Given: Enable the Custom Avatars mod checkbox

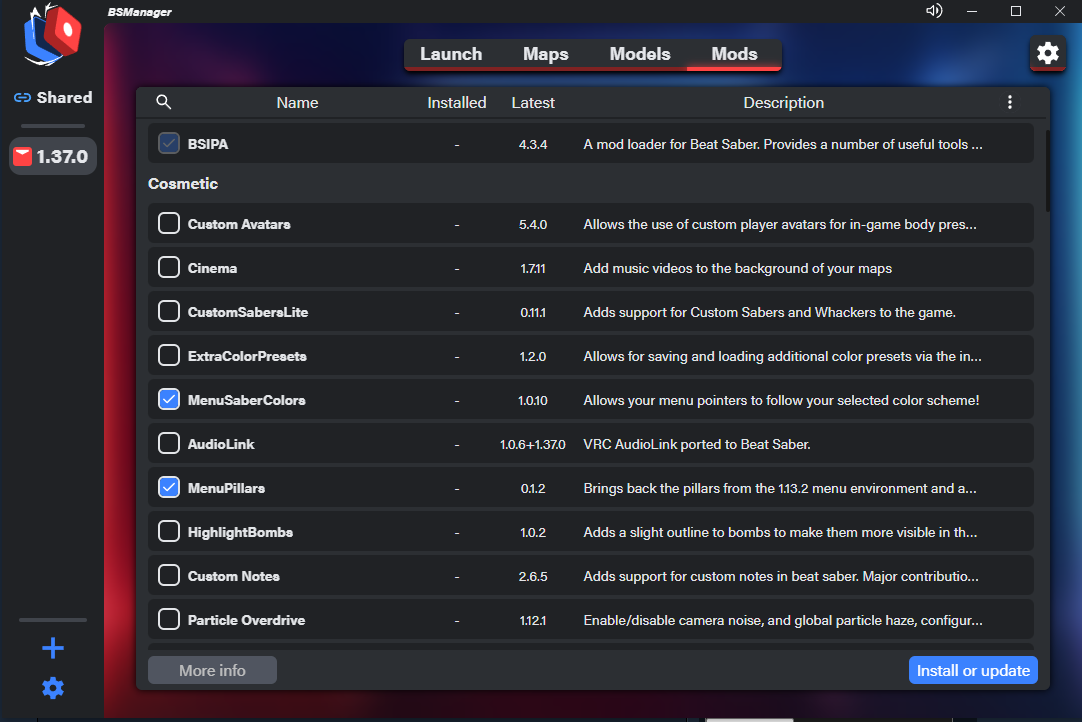Looking at the screenshot, I should click(169, 224).
